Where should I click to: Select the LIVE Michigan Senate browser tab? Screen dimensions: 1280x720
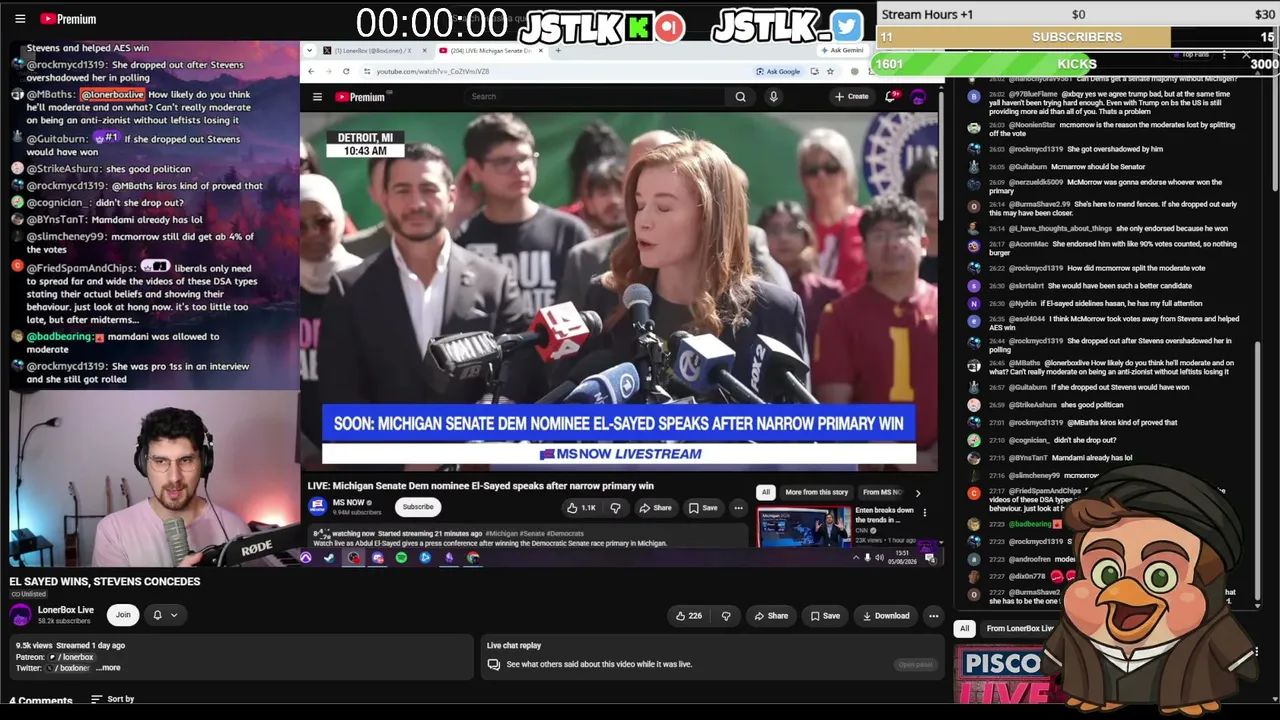[491, 50]
